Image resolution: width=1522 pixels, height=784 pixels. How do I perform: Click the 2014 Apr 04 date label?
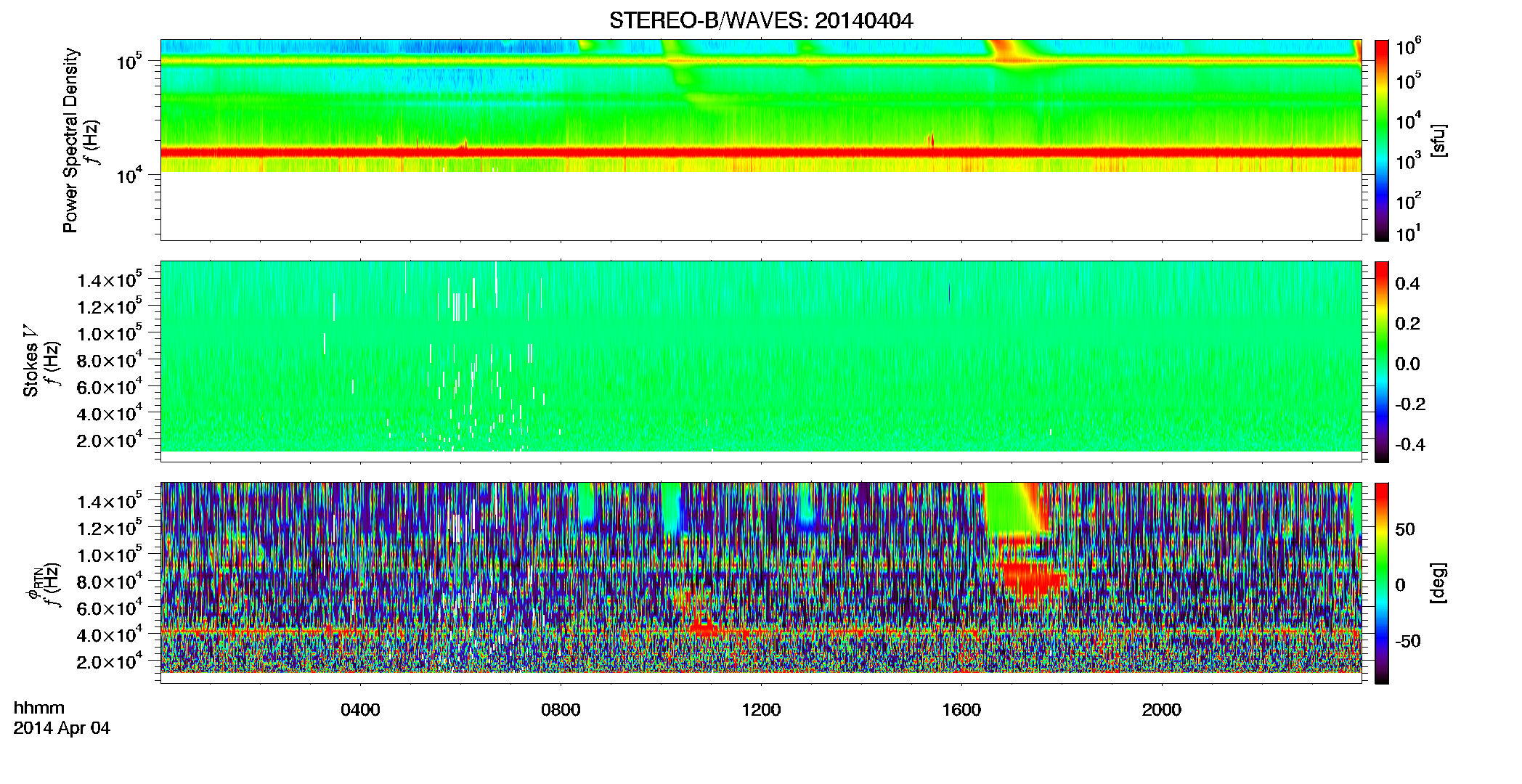pos(62,728)
